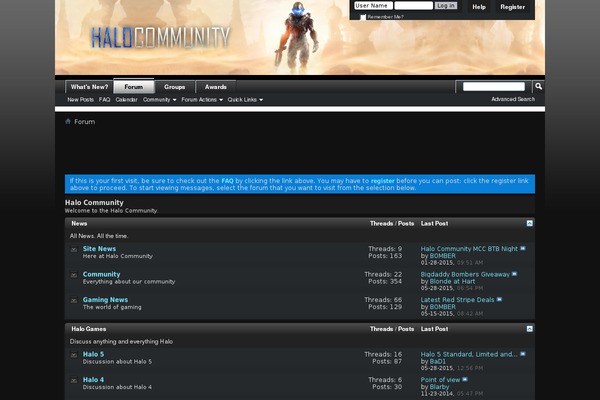Click the Community forum status icon
The height and width of the screenshot is (400, 600).
point(74,275)
